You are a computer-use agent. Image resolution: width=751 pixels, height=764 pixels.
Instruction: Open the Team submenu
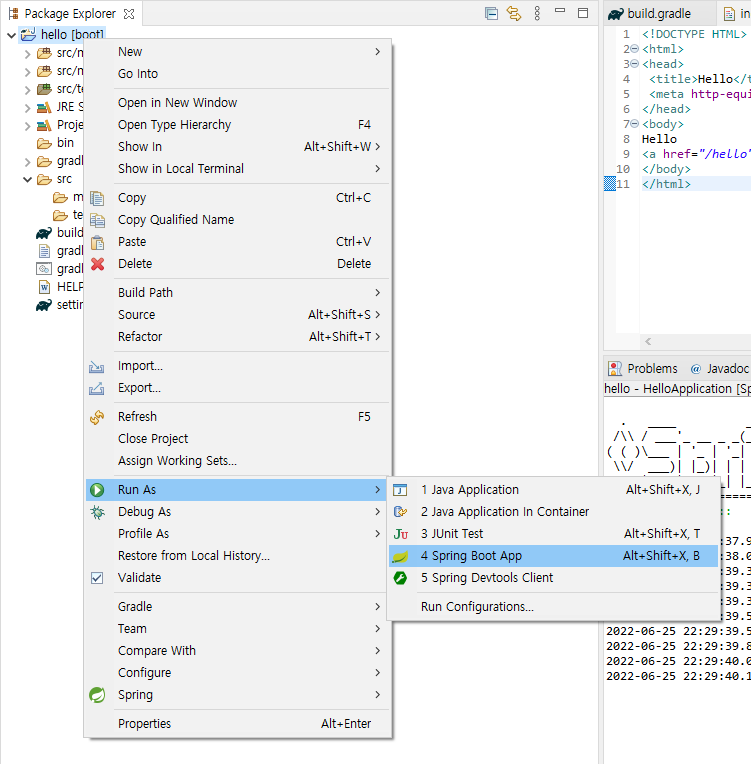click(x=238, y=629)
